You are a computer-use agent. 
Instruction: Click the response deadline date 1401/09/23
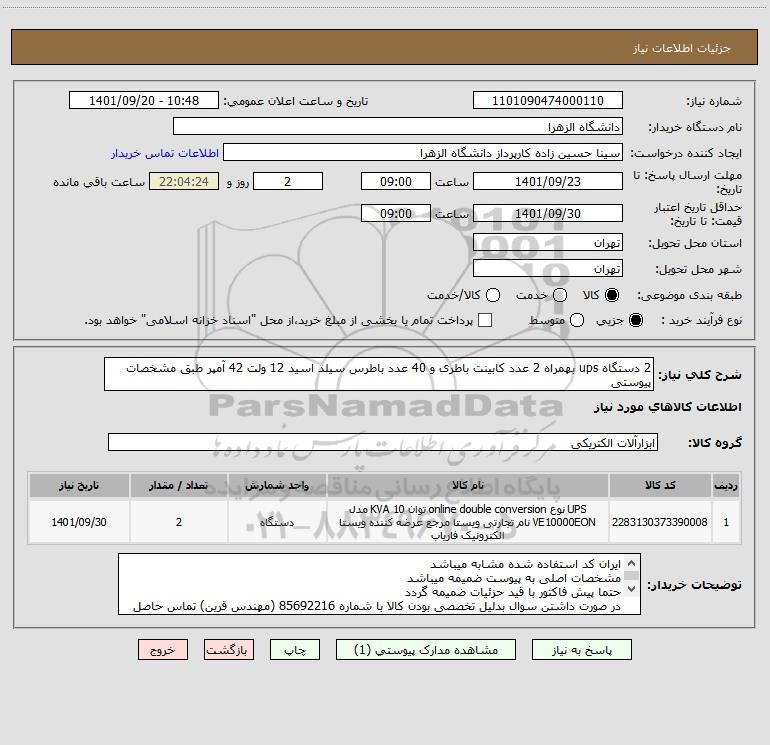click(x=548, y=181)
